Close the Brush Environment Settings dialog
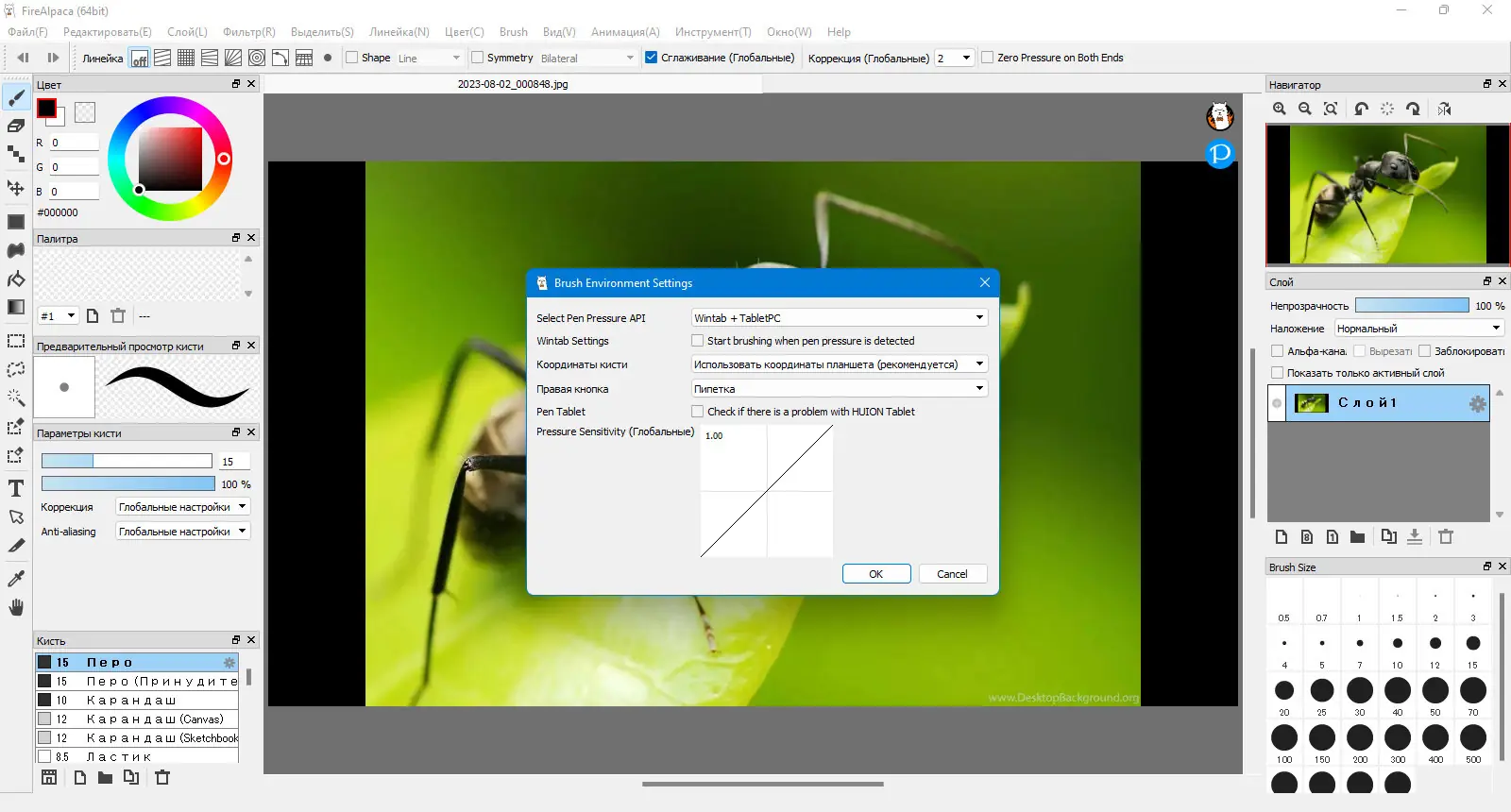The height and width of the screenshot is (812, 1511). pyautogui.click(x=985, y=282)
